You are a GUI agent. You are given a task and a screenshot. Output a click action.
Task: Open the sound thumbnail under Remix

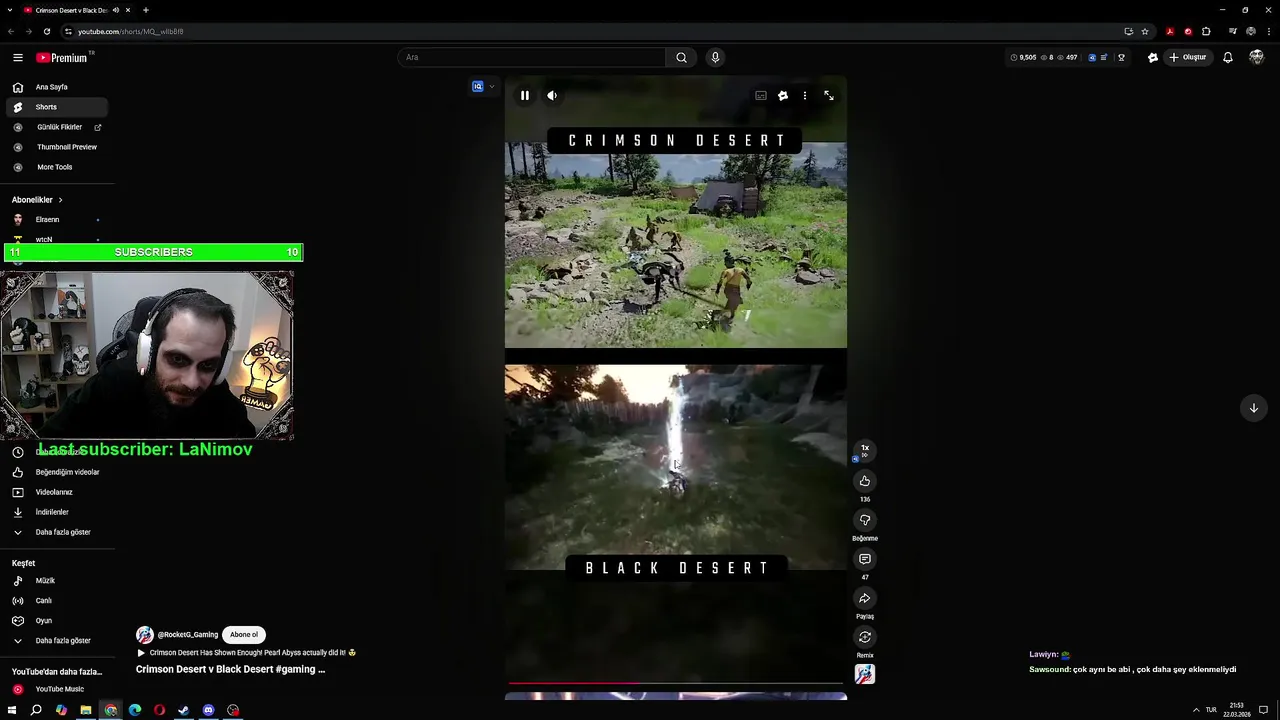click(x=865, y=674)
